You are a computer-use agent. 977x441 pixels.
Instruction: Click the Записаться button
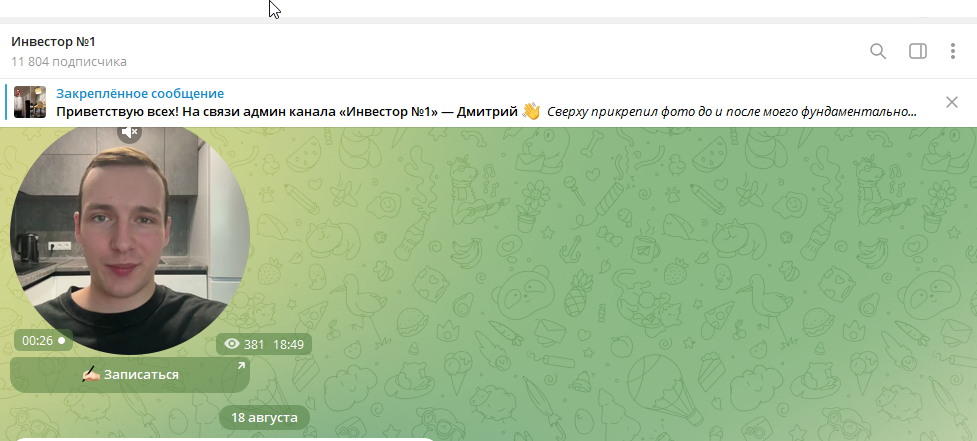[x=130, y=375]
